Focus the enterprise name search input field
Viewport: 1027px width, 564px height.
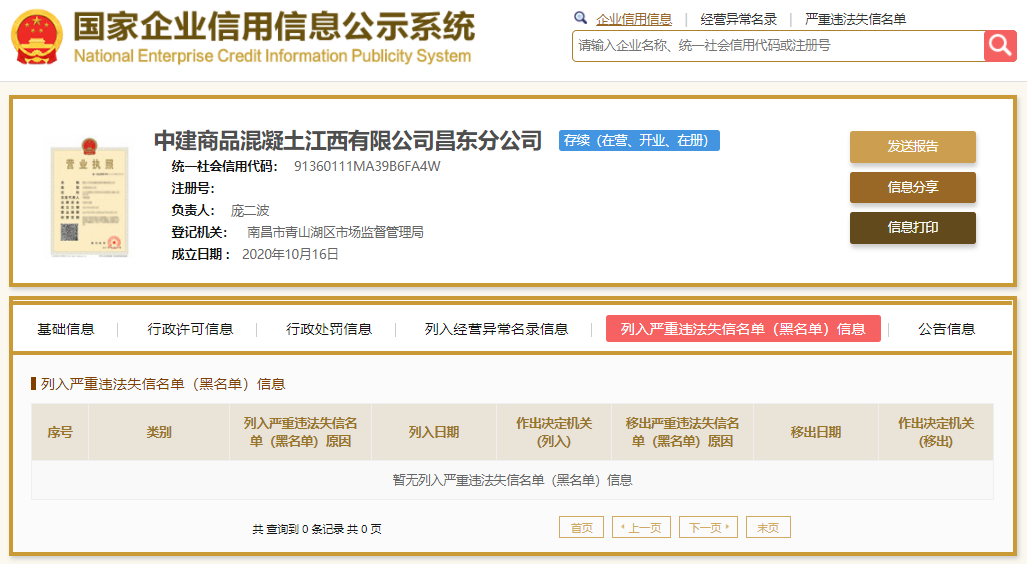(778, 46)
